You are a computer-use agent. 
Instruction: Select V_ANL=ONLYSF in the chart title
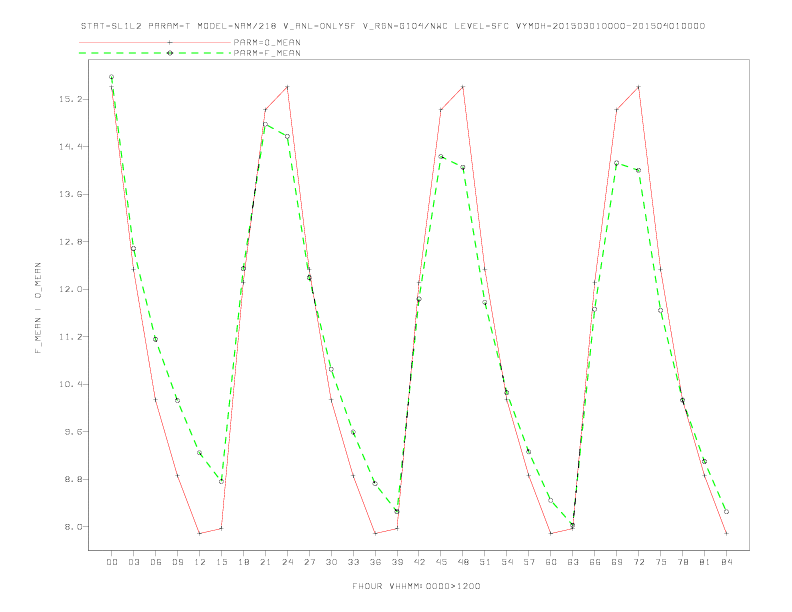[x=319, y=26]
